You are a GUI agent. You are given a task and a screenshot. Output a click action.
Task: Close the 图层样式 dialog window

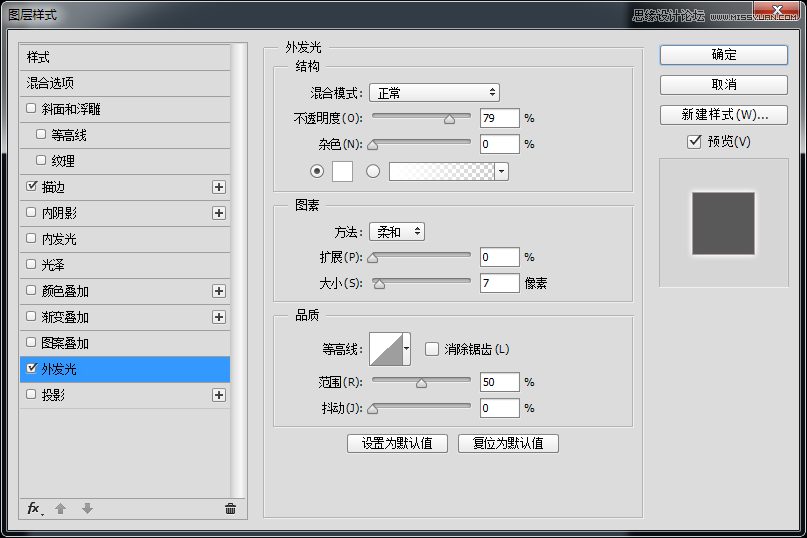[777, 10]
